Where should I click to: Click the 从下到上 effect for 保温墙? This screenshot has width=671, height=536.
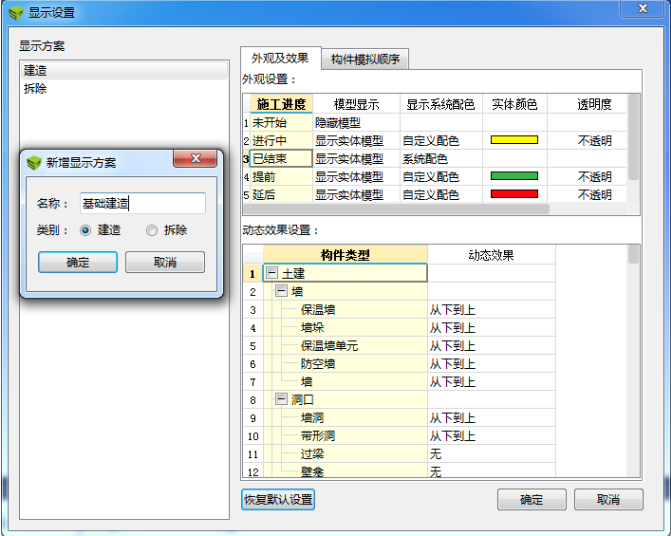pos(491,309)
